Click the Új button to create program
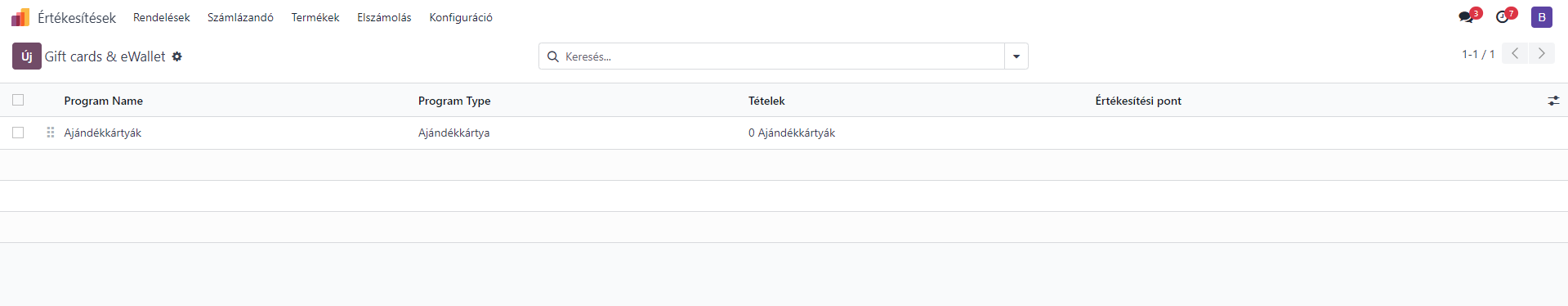Image resolution: width=1568 pixels, height=306 pixels. point(27,56)
